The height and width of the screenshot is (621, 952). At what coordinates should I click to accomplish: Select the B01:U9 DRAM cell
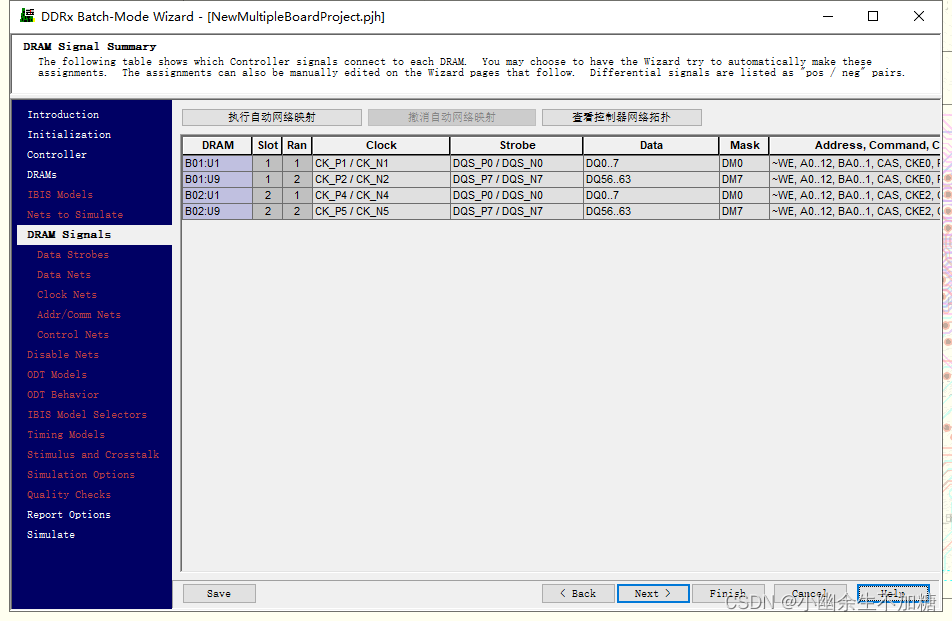pos(217,180)
